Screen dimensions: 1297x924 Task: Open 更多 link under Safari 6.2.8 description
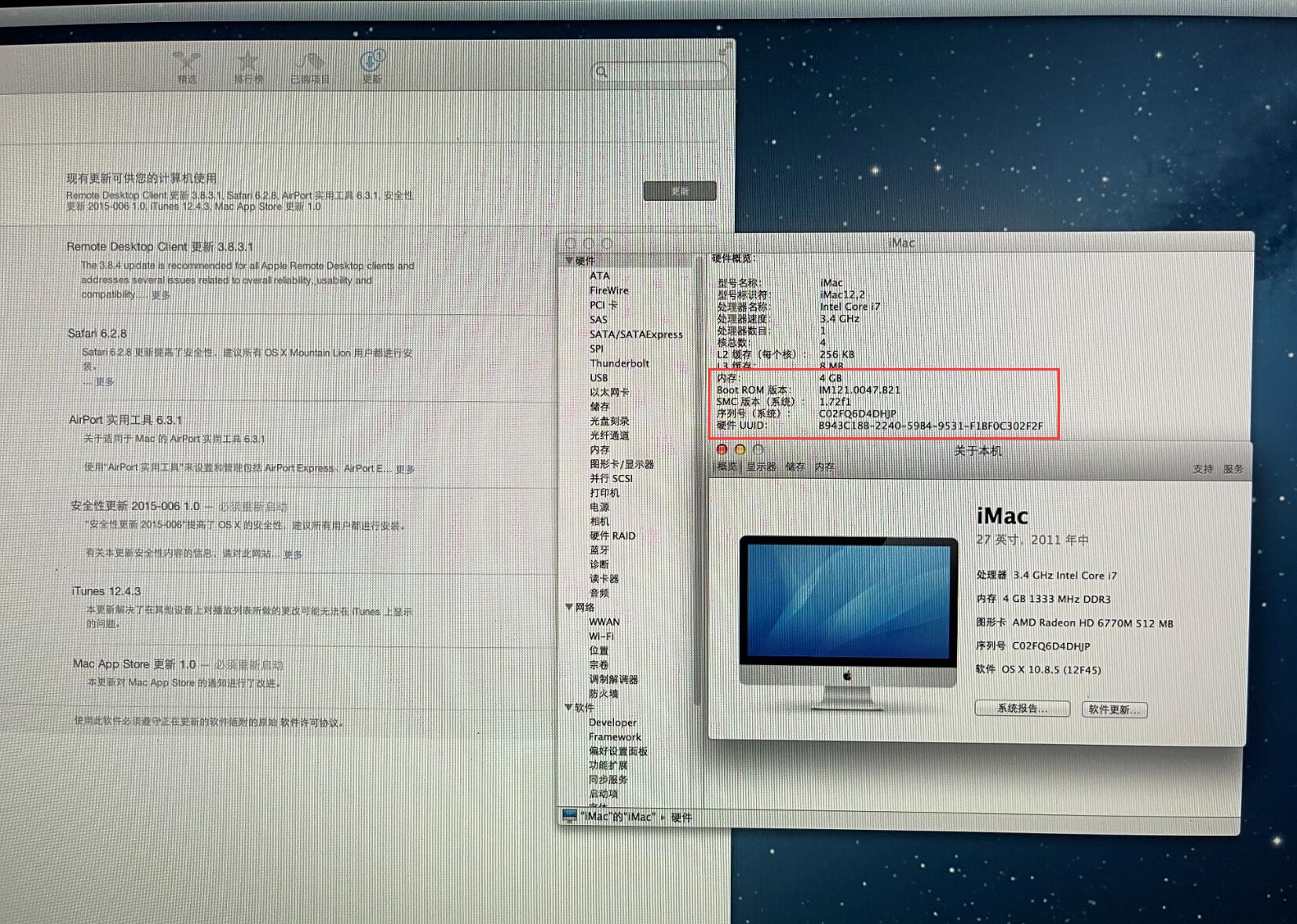click(104, 382)
